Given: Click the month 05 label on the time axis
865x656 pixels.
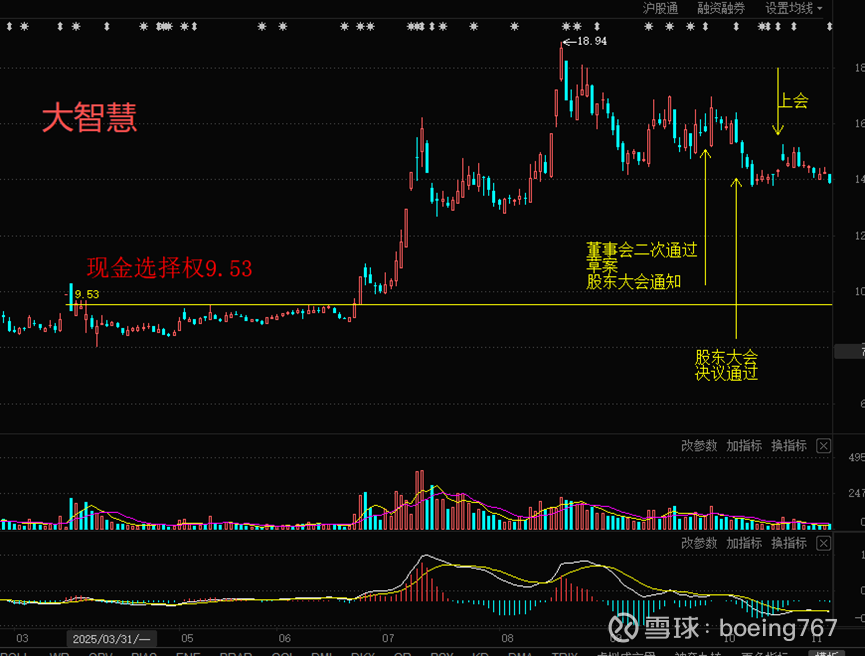Looking at the screenshot, I should pos(188,638).
